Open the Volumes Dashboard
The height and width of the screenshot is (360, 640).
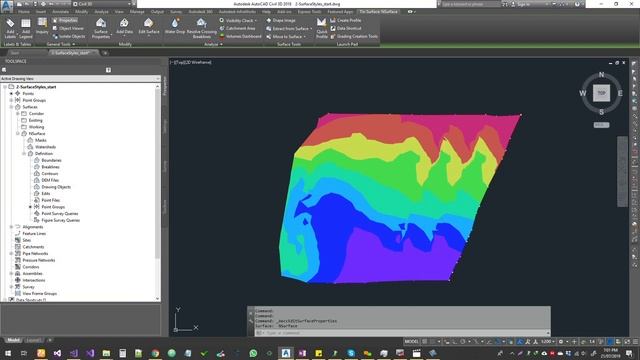click(240, 36)
